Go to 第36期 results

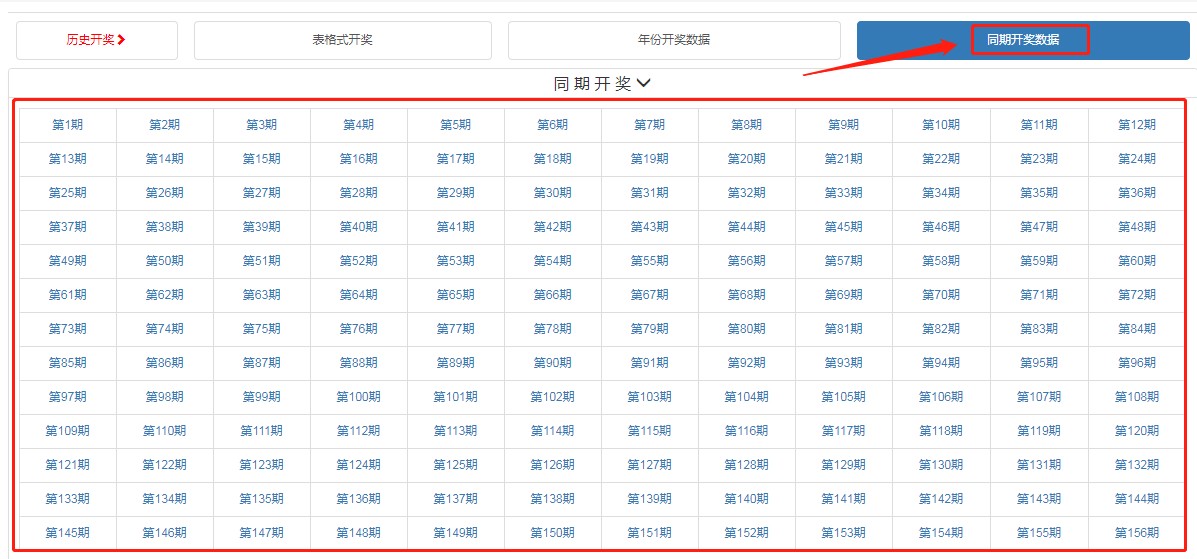tap(1137, 193)
